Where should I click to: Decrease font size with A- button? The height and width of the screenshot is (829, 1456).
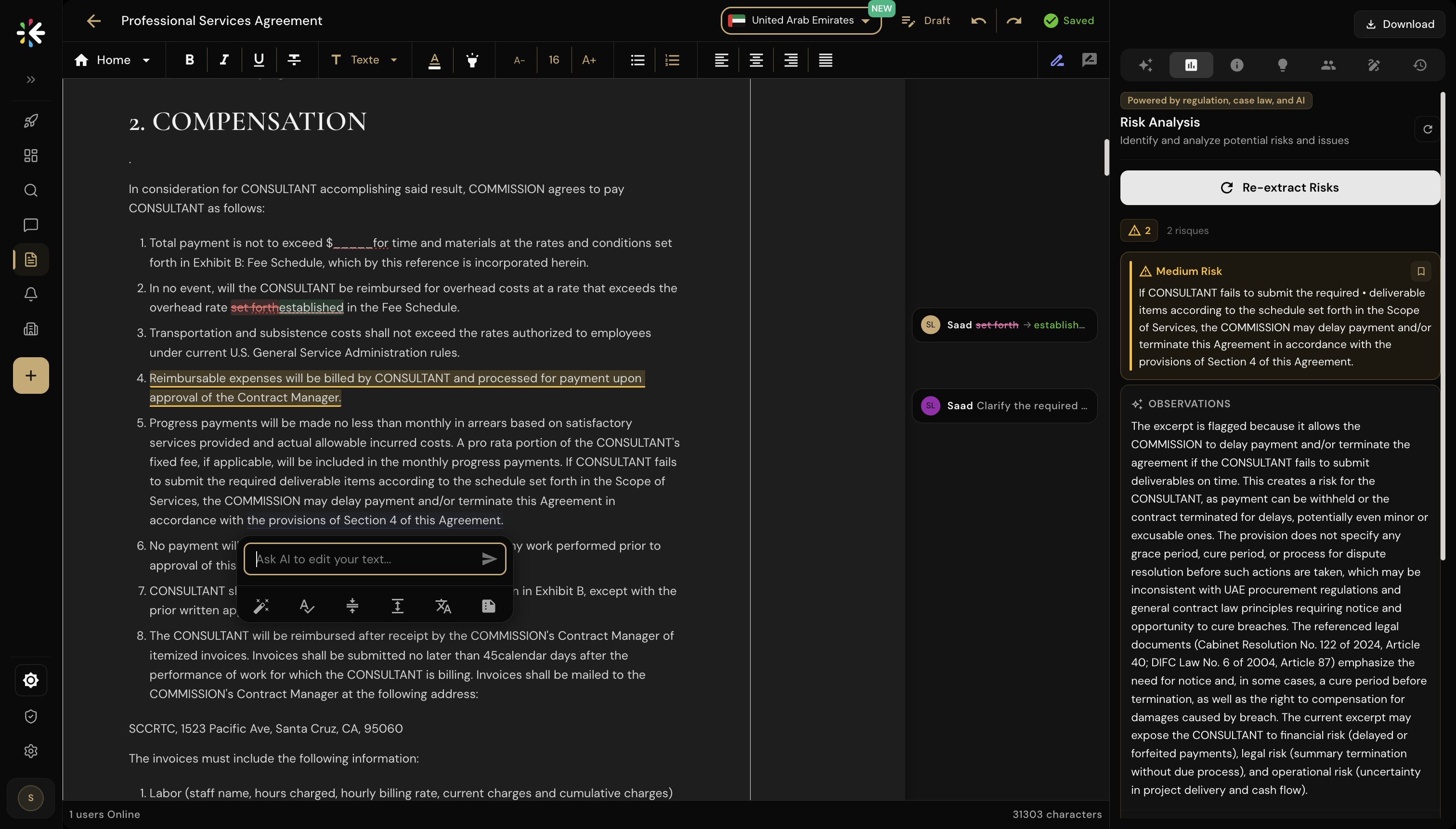519,60
